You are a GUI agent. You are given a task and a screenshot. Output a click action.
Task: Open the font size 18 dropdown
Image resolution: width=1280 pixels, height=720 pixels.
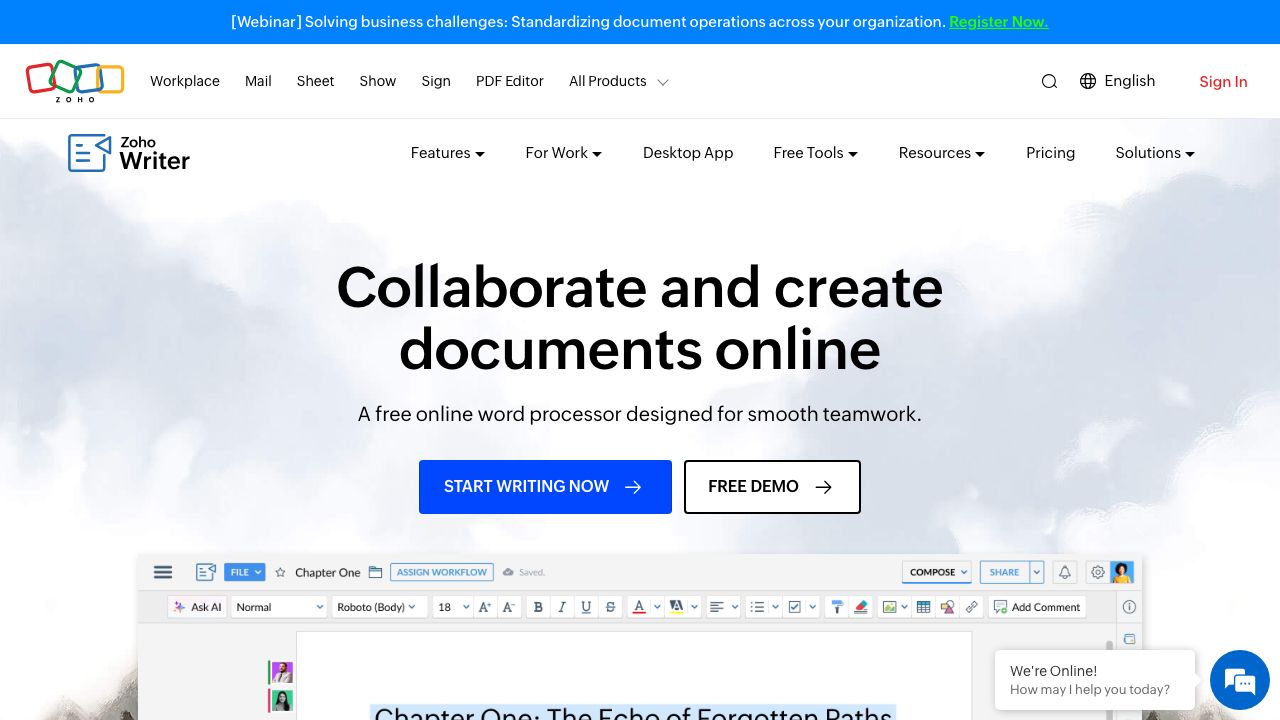click(452, 607)
